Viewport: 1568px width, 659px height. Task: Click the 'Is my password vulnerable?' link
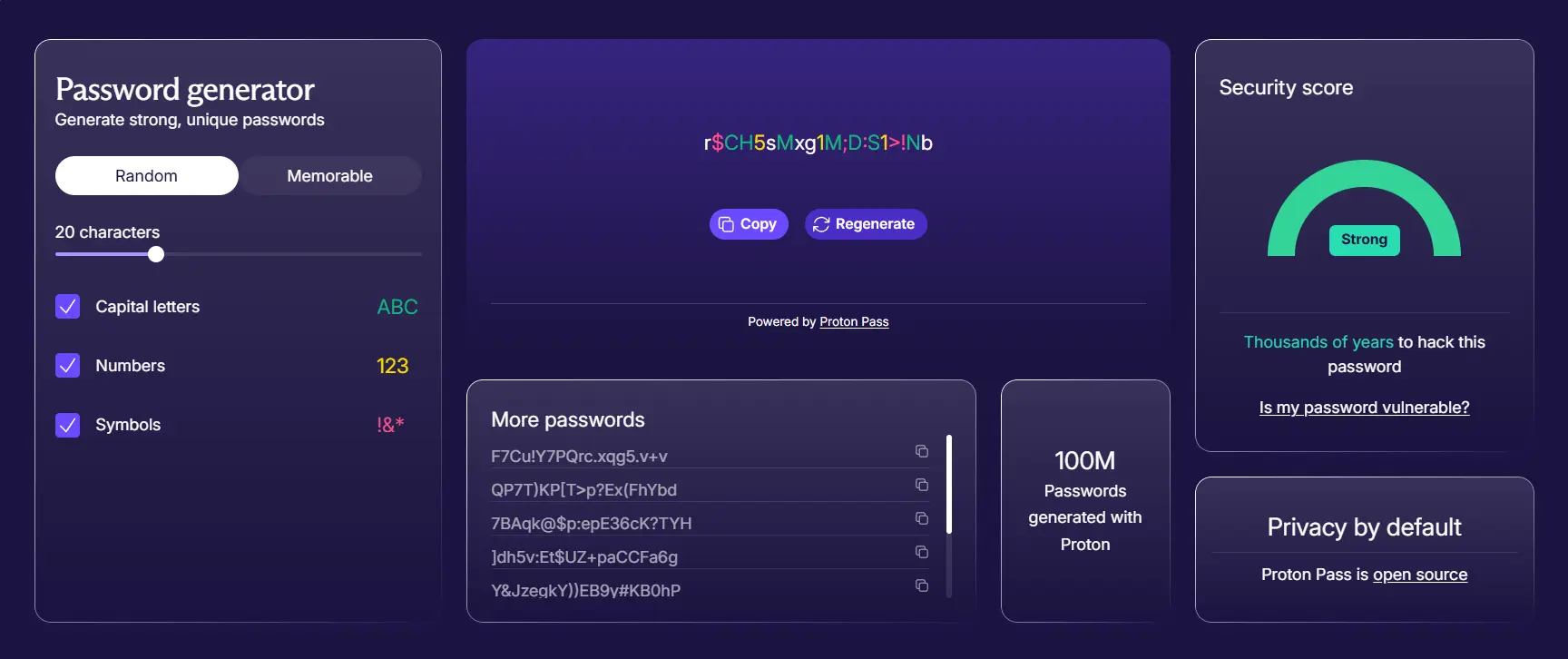pos(1364,407)
